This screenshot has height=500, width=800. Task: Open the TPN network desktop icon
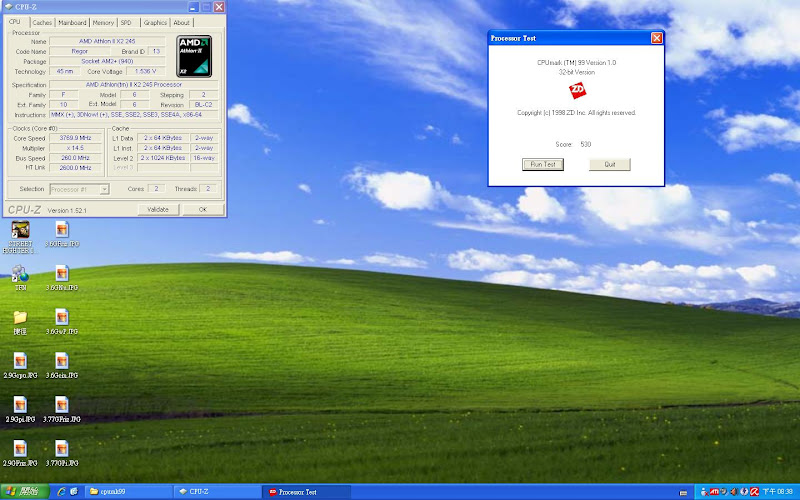point(19,273)
